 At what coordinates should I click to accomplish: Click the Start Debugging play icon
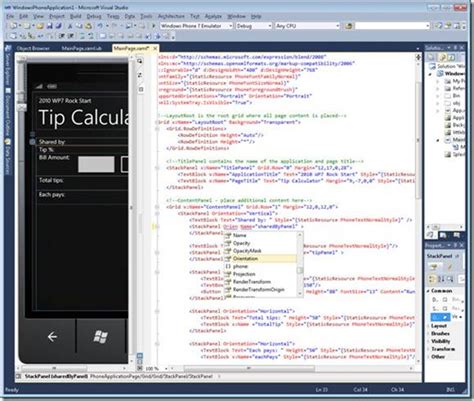point(154,26)
